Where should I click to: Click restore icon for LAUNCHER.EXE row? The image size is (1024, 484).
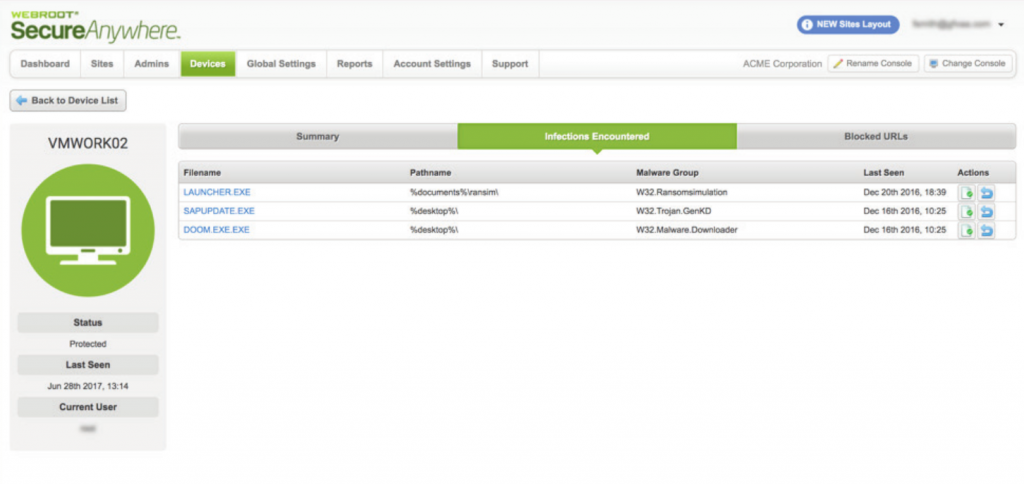point(986,193)
